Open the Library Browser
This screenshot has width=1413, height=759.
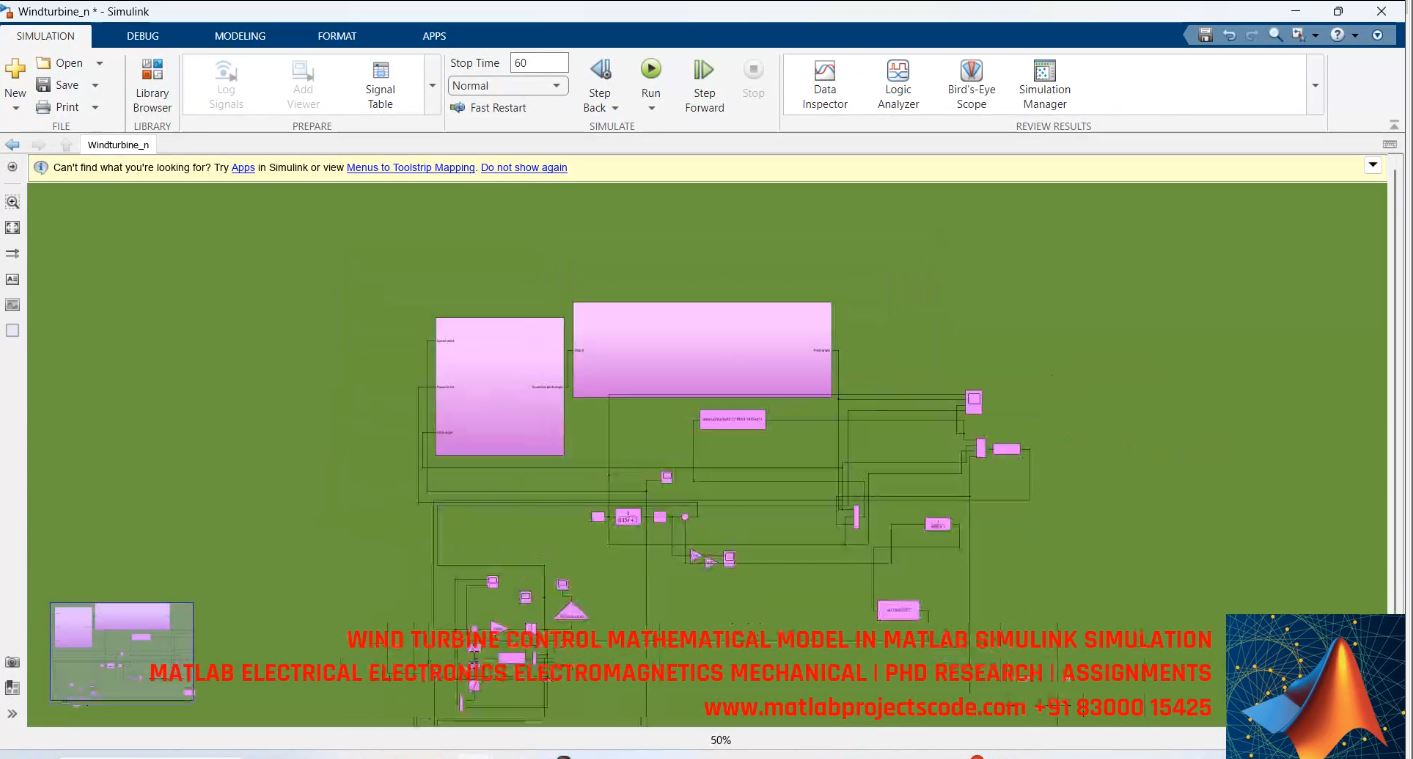[x=151, y=85]
